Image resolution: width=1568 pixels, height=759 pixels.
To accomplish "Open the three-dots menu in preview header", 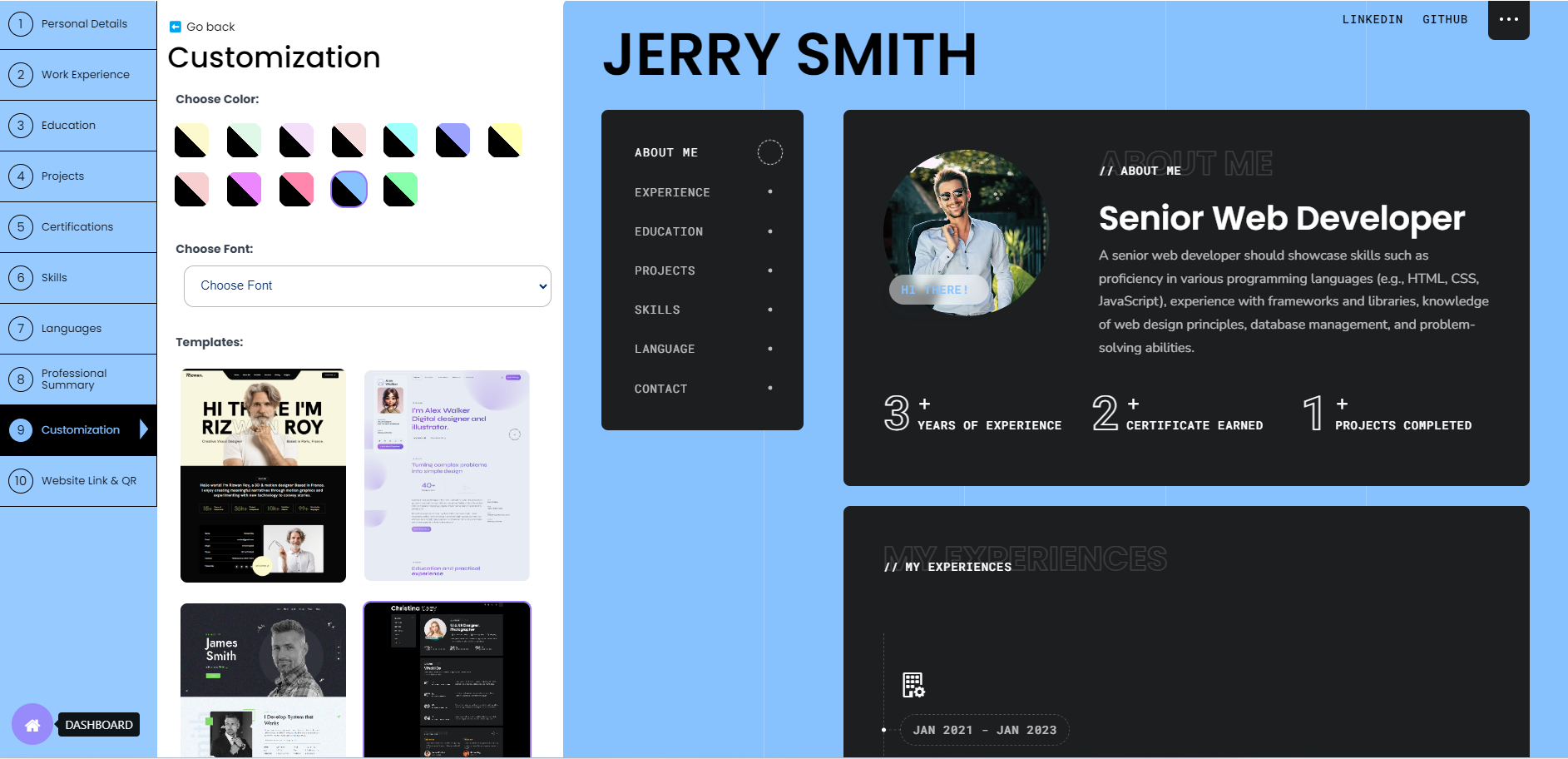I will 1508,19.
